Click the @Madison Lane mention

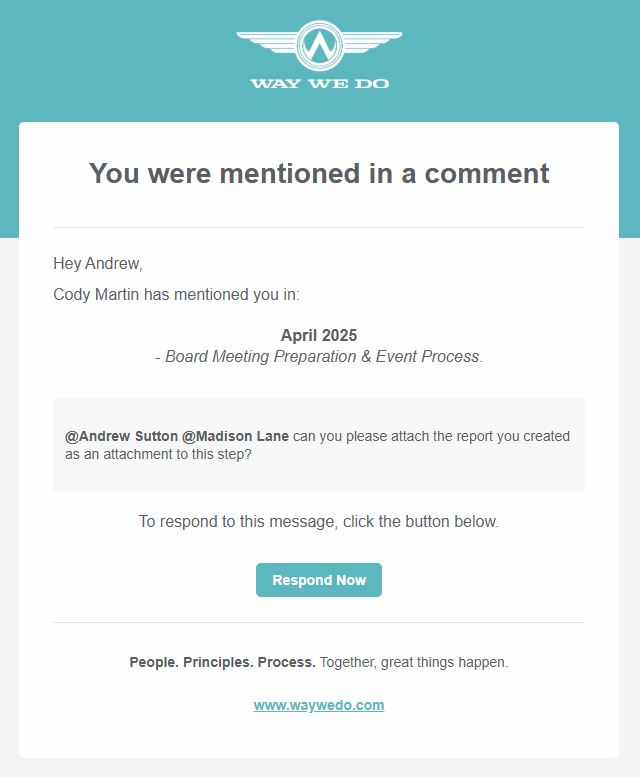(235, 436)
